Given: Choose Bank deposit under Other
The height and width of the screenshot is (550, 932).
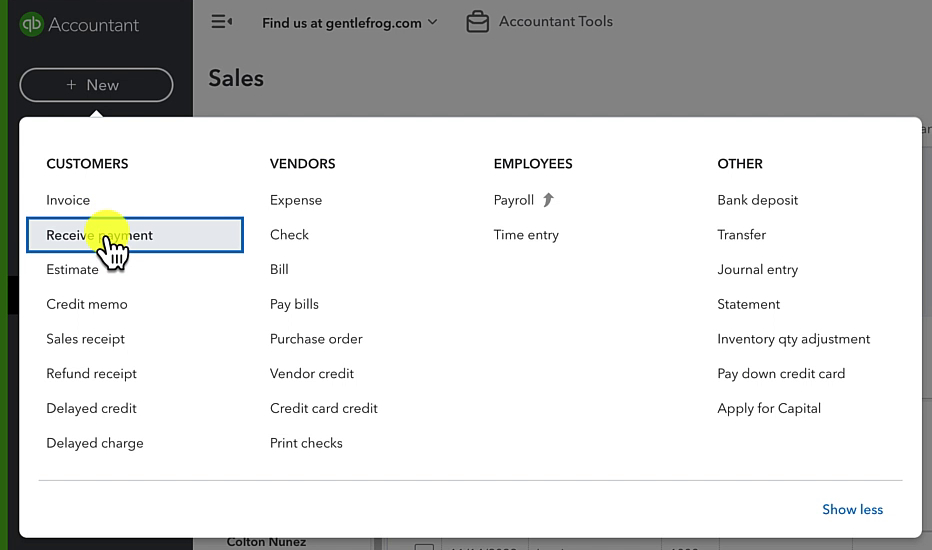Looking at the screenshot, I should point(757,200).
